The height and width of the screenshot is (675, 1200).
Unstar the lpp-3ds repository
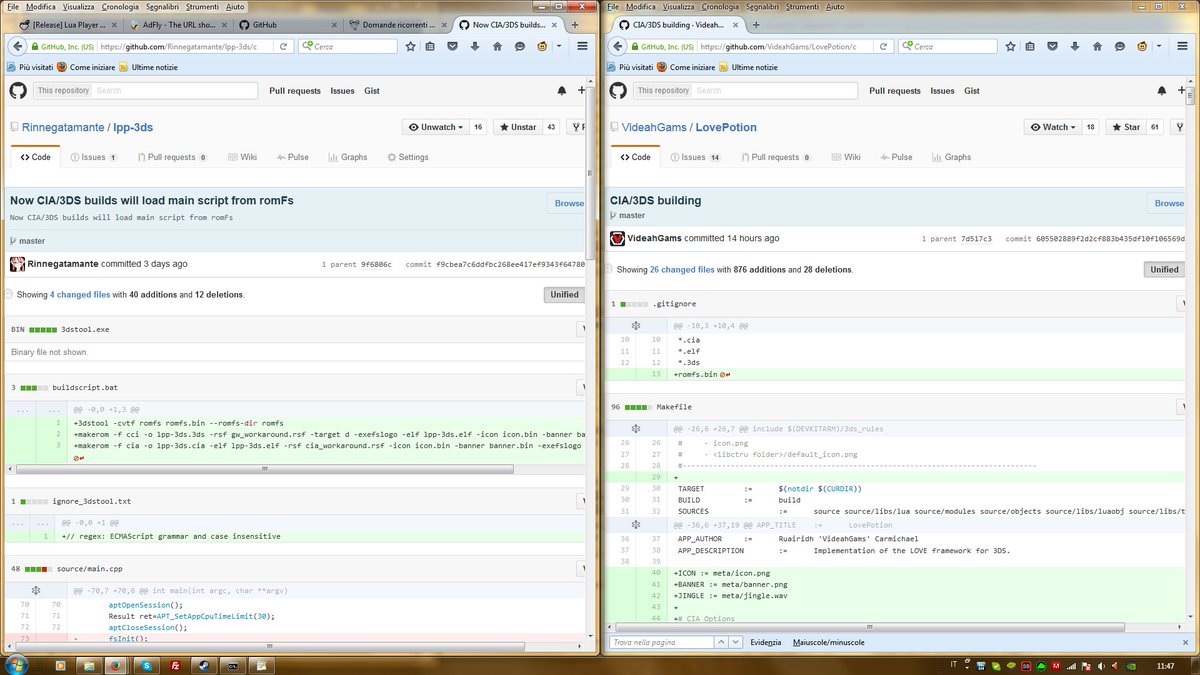[x=517, y=127]
